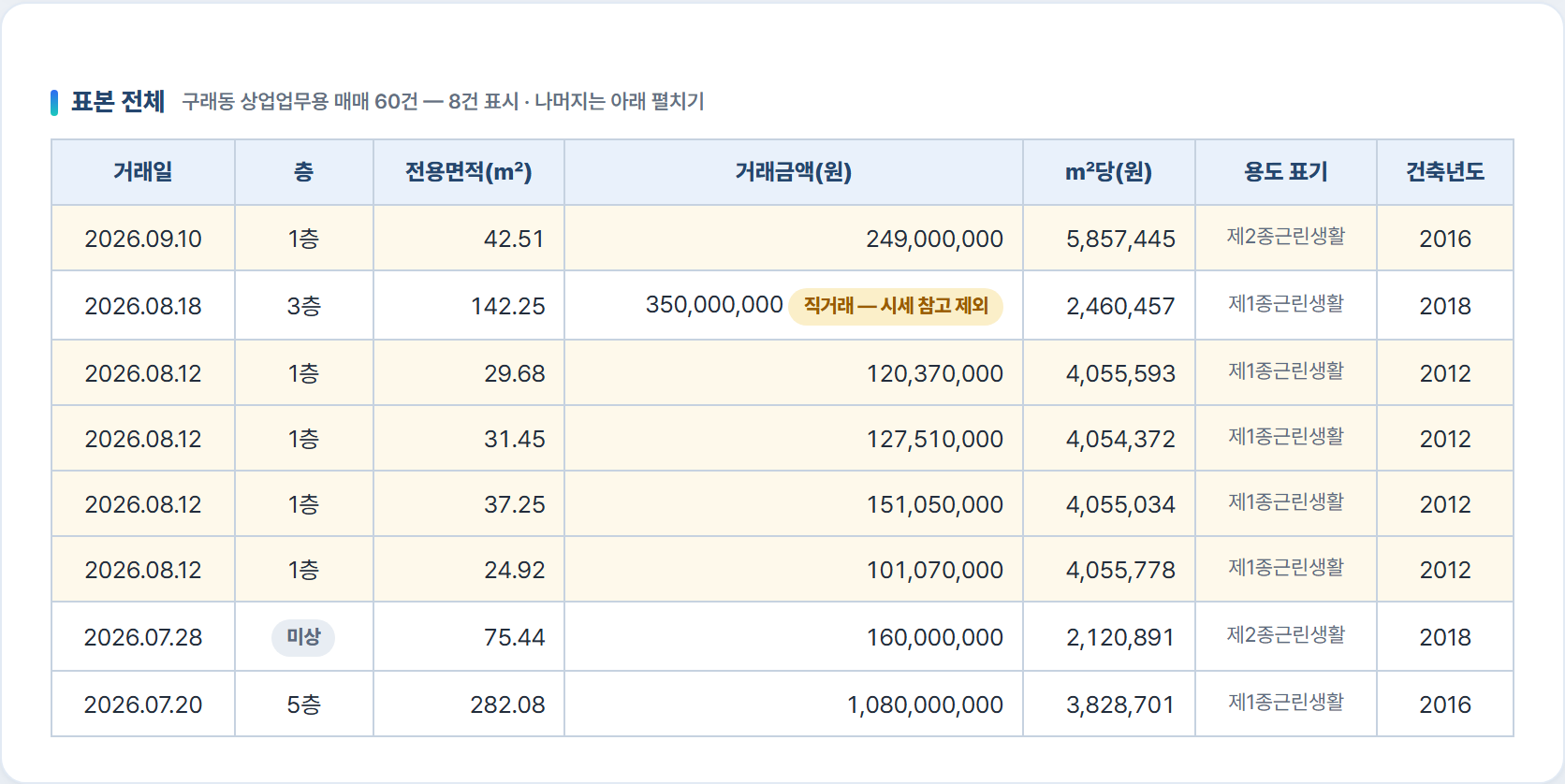This screenshot has height=784, width=1565.
Task: Select the 1,080,000,000 price cell
Action: (x=794, y=704)
